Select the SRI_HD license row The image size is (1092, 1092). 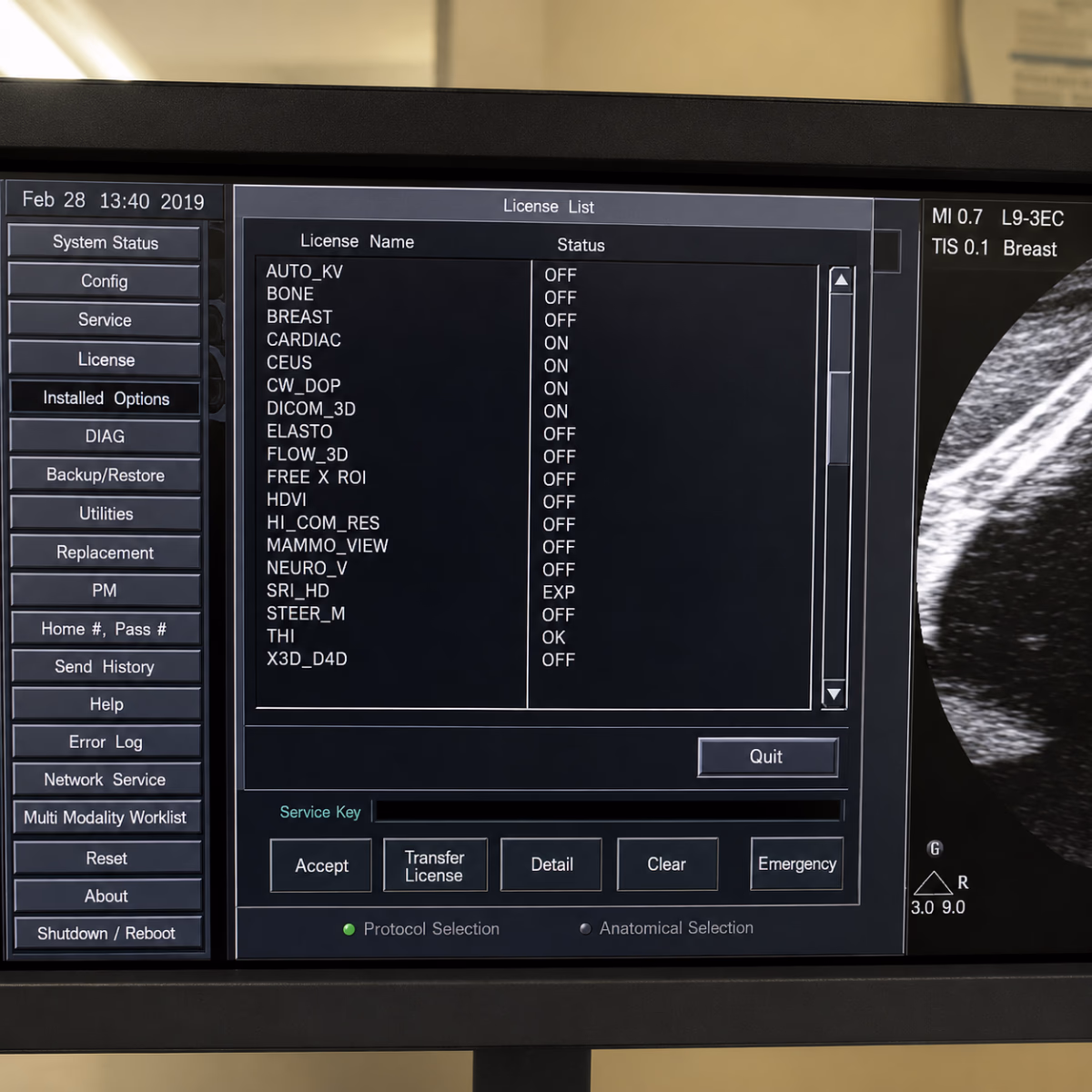pos(535,591)
